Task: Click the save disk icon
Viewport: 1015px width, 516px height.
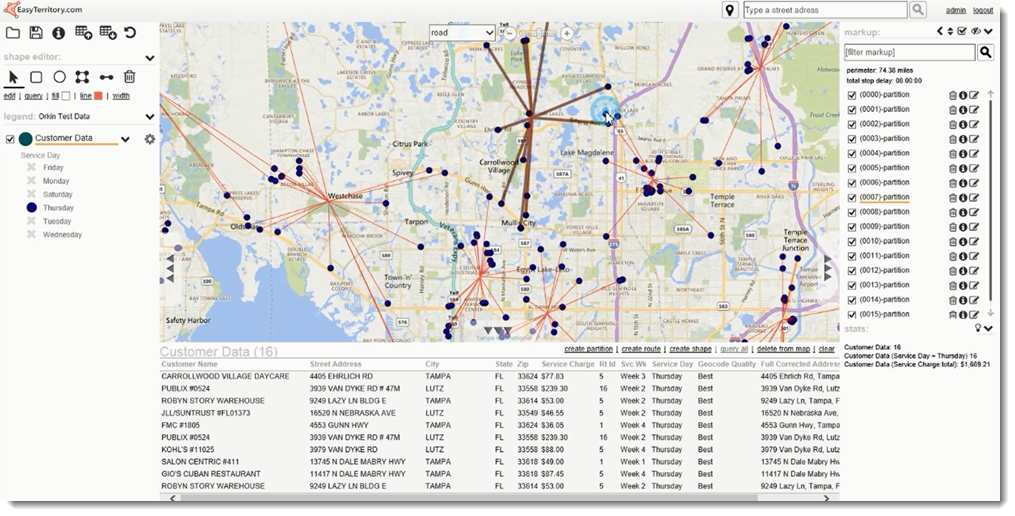Action: (x=36, y=33)
